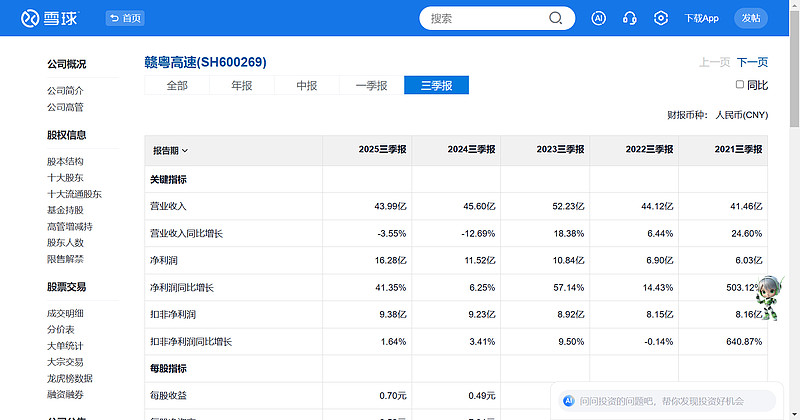Go back using the 首页 button
Screen dimensions: 800x420
[x=126, y=18]
